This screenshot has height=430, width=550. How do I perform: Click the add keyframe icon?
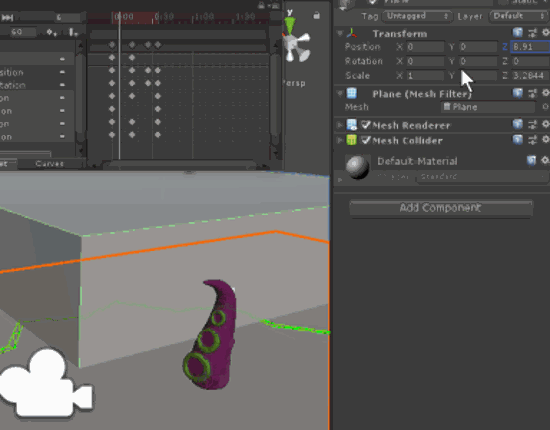(52, 32)
